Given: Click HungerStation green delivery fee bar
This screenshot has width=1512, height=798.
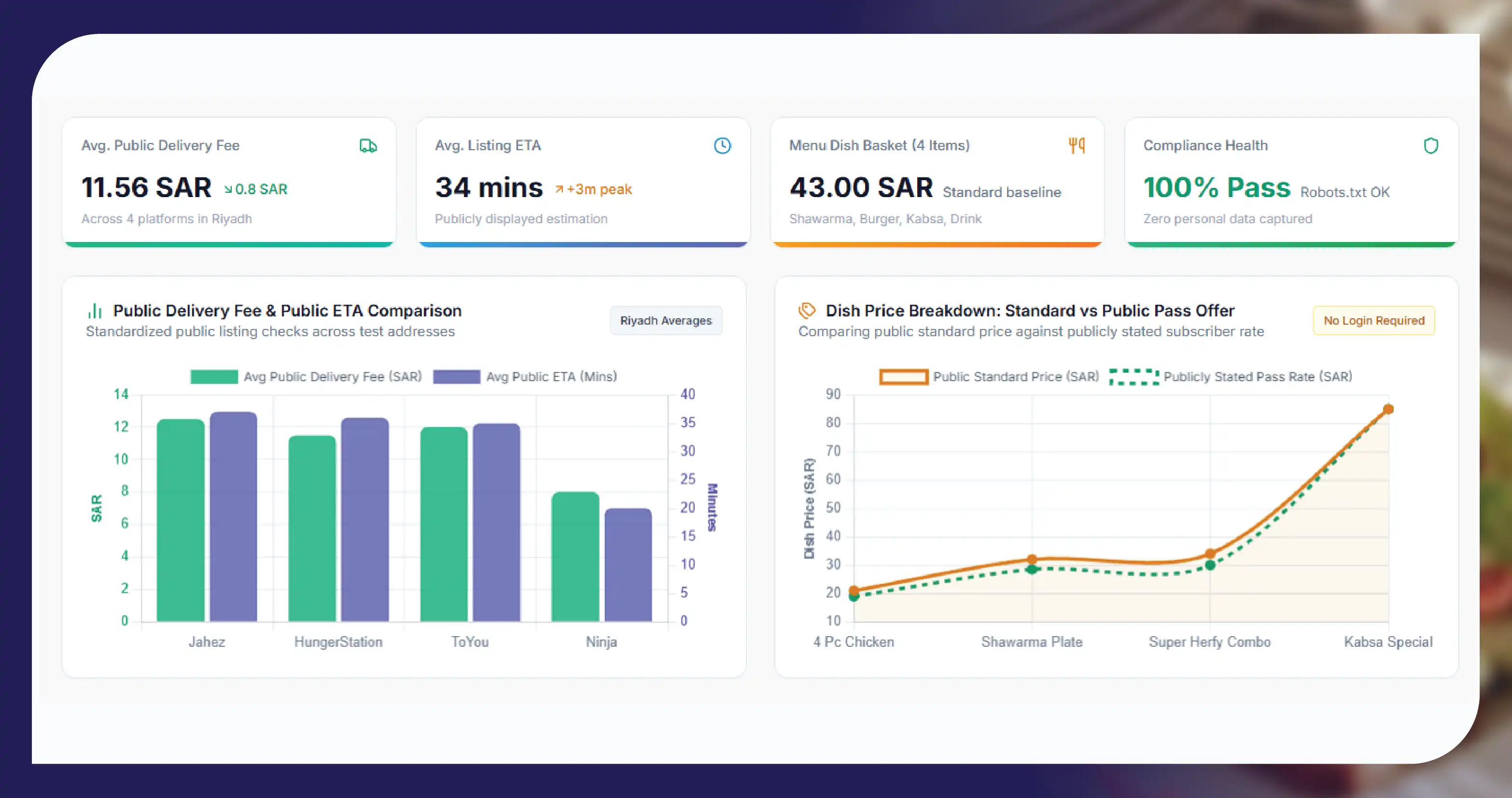Looking at the screenshot, I should pos(312,528).
